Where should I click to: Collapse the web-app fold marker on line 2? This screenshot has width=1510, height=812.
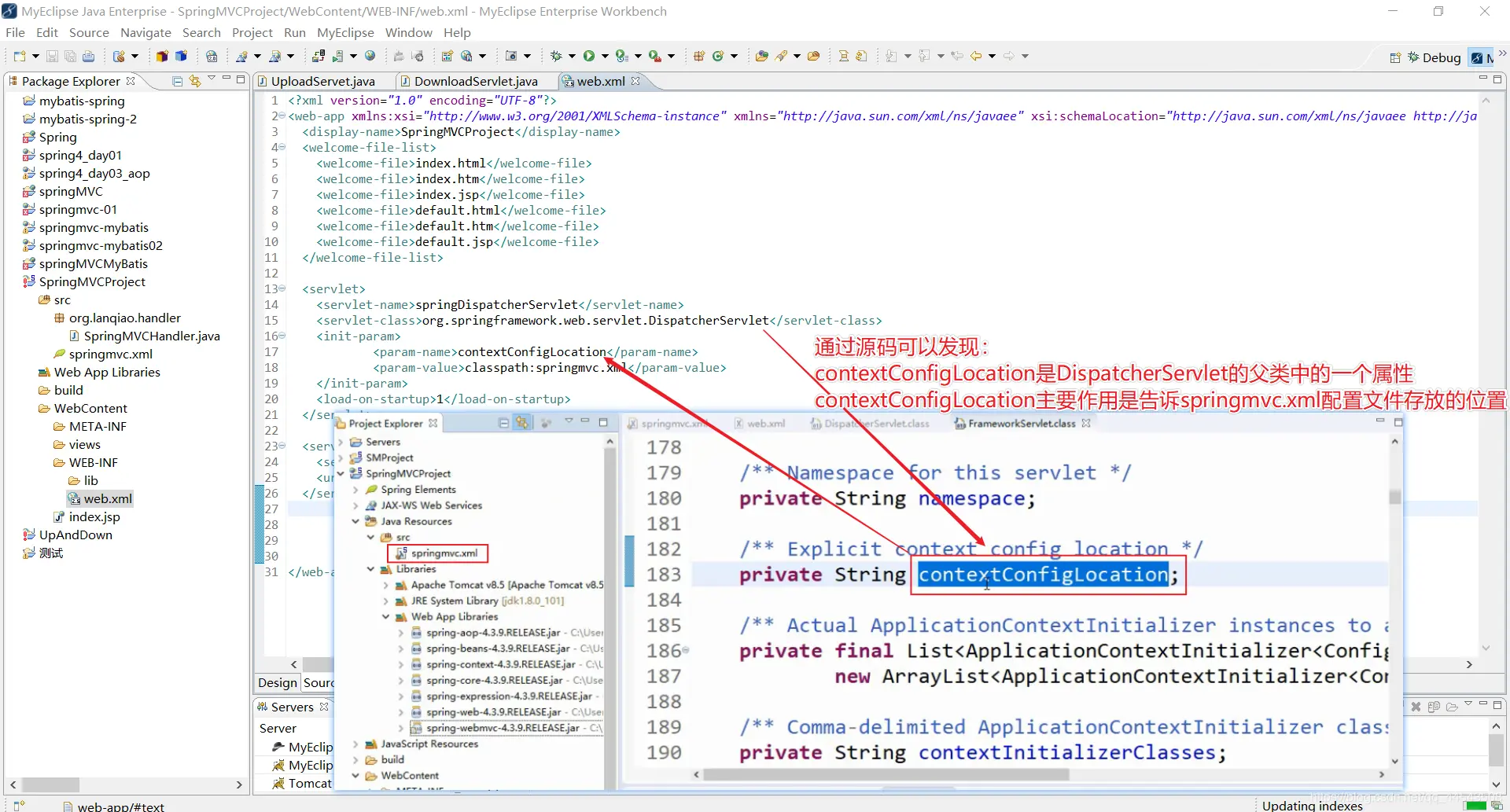282,116
